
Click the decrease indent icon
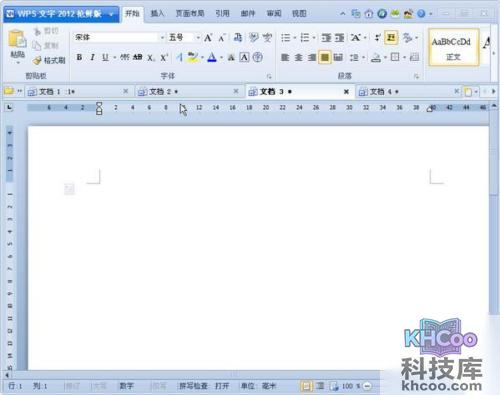[326, 38]
